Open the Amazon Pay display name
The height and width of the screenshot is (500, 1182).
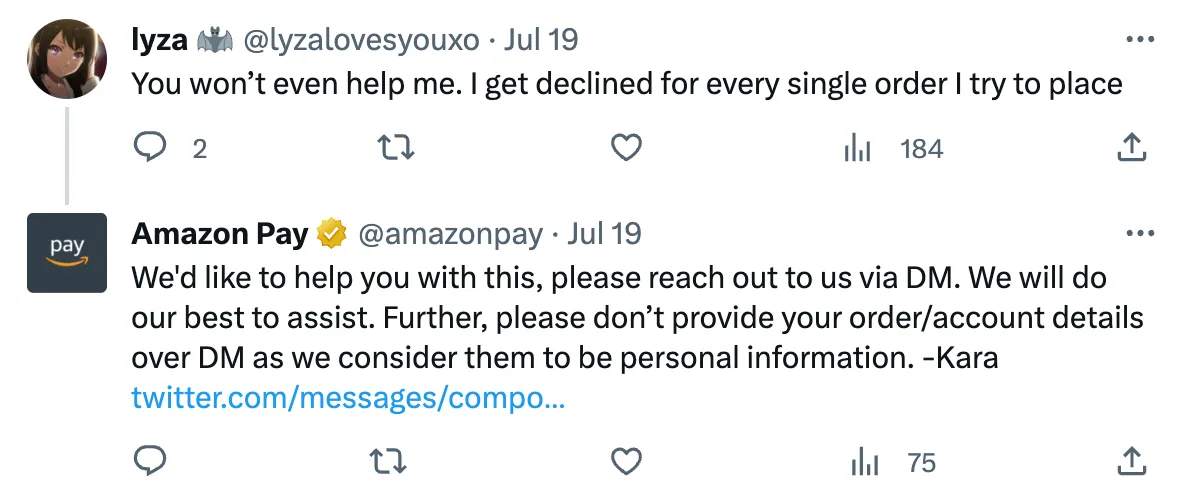pyautogui.click(x=220, y=234)
